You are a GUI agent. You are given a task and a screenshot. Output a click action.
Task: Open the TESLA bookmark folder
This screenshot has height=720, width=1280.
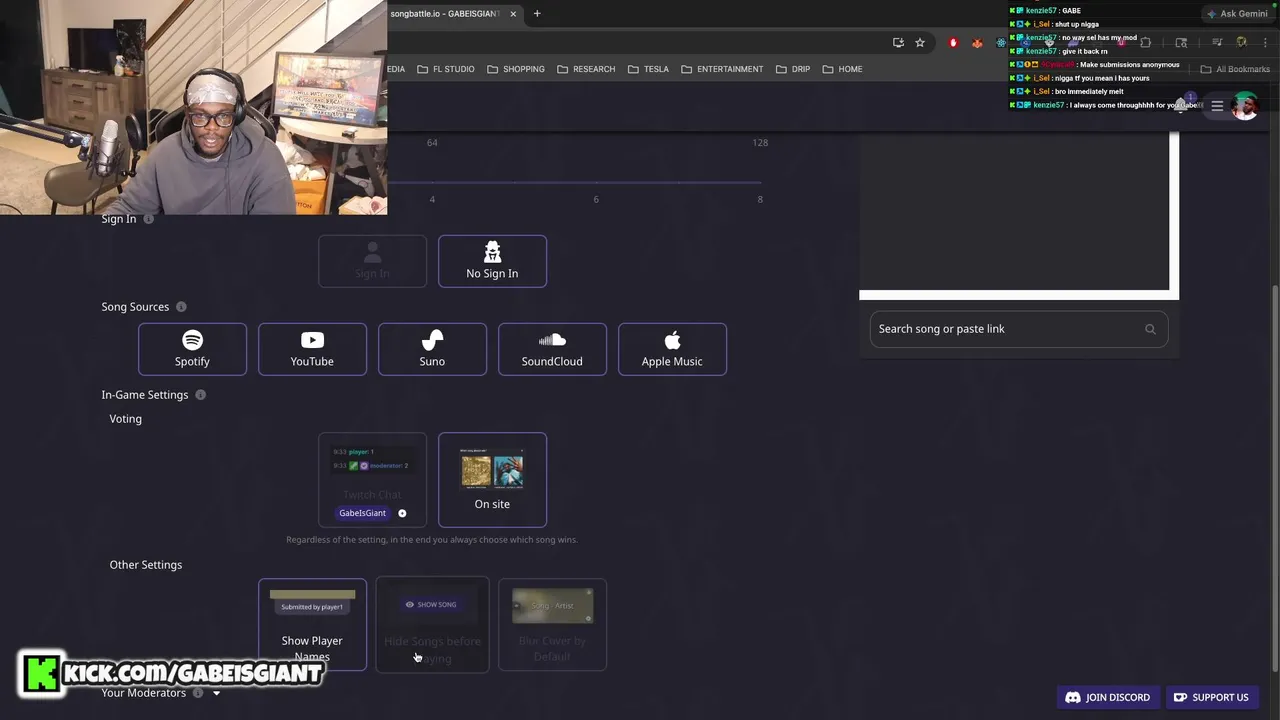click(x=648, y=69)
